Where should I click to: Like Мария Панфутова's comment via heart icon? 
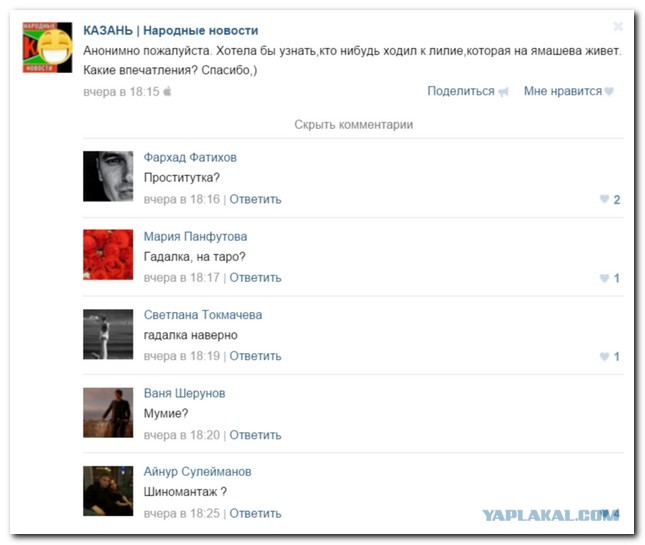point(604,278)
